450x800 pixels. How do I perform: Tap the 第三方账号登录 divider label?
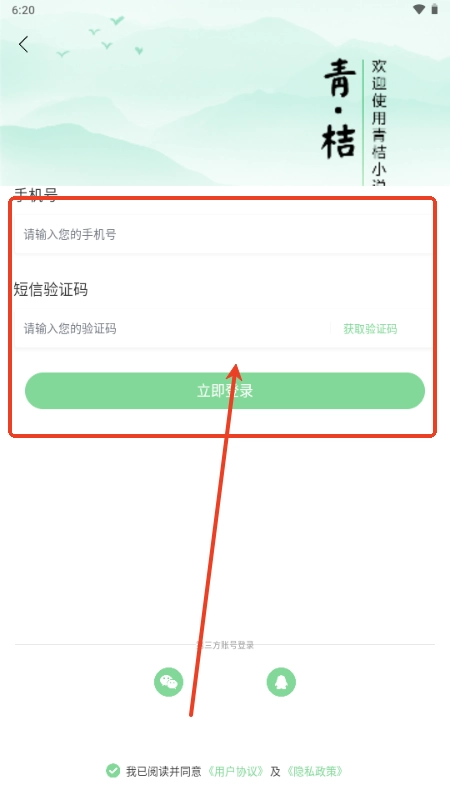click(x=225, y=645)
